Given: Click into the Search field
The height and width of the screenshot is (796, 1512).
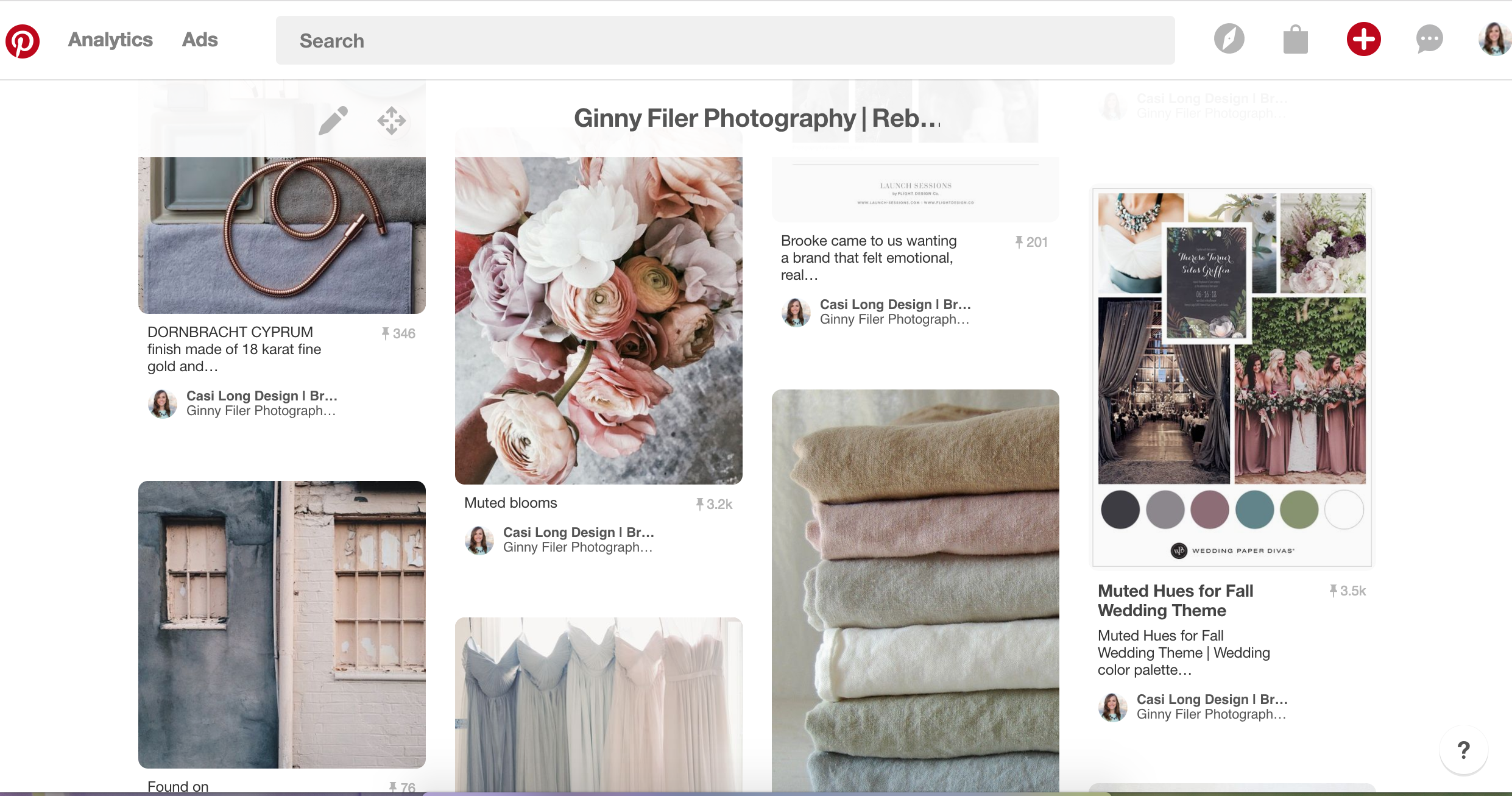Looking at the screenshot, I should point(725,41).
